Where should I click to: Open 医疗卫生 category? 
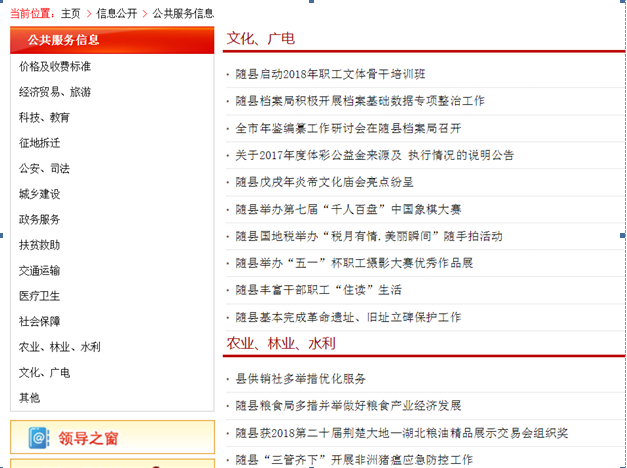[x=39, y=296]
